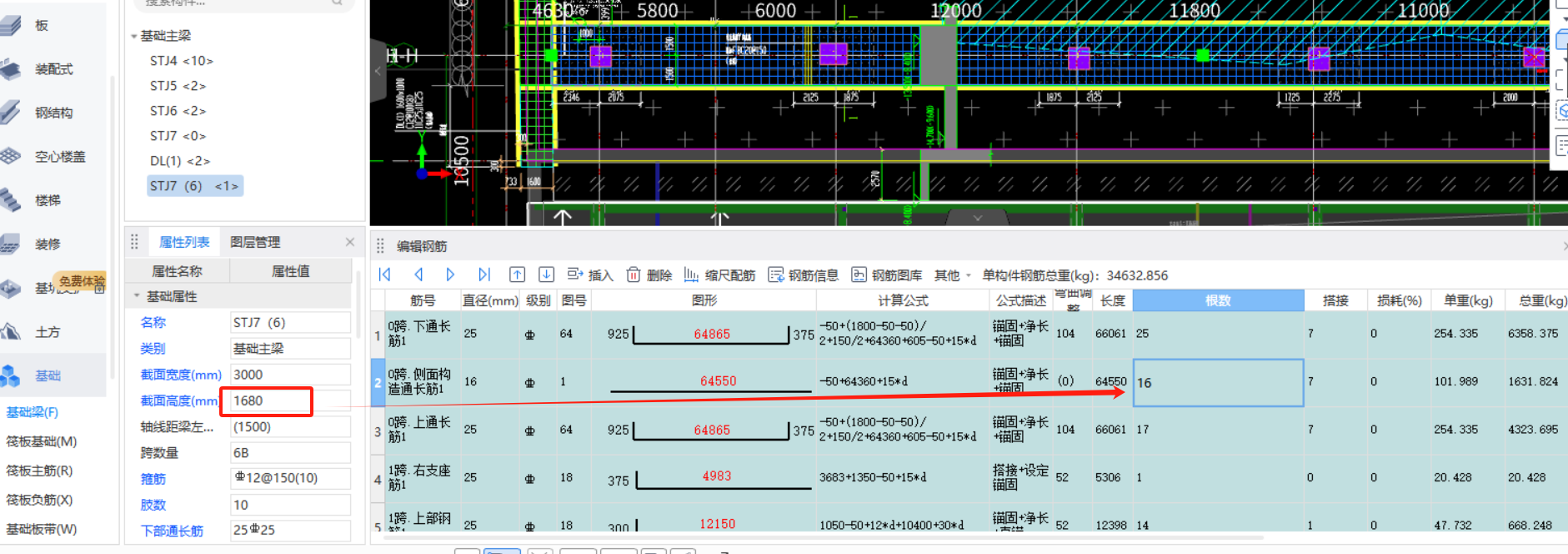Go to previous rebar row

(x=418, y=274)
